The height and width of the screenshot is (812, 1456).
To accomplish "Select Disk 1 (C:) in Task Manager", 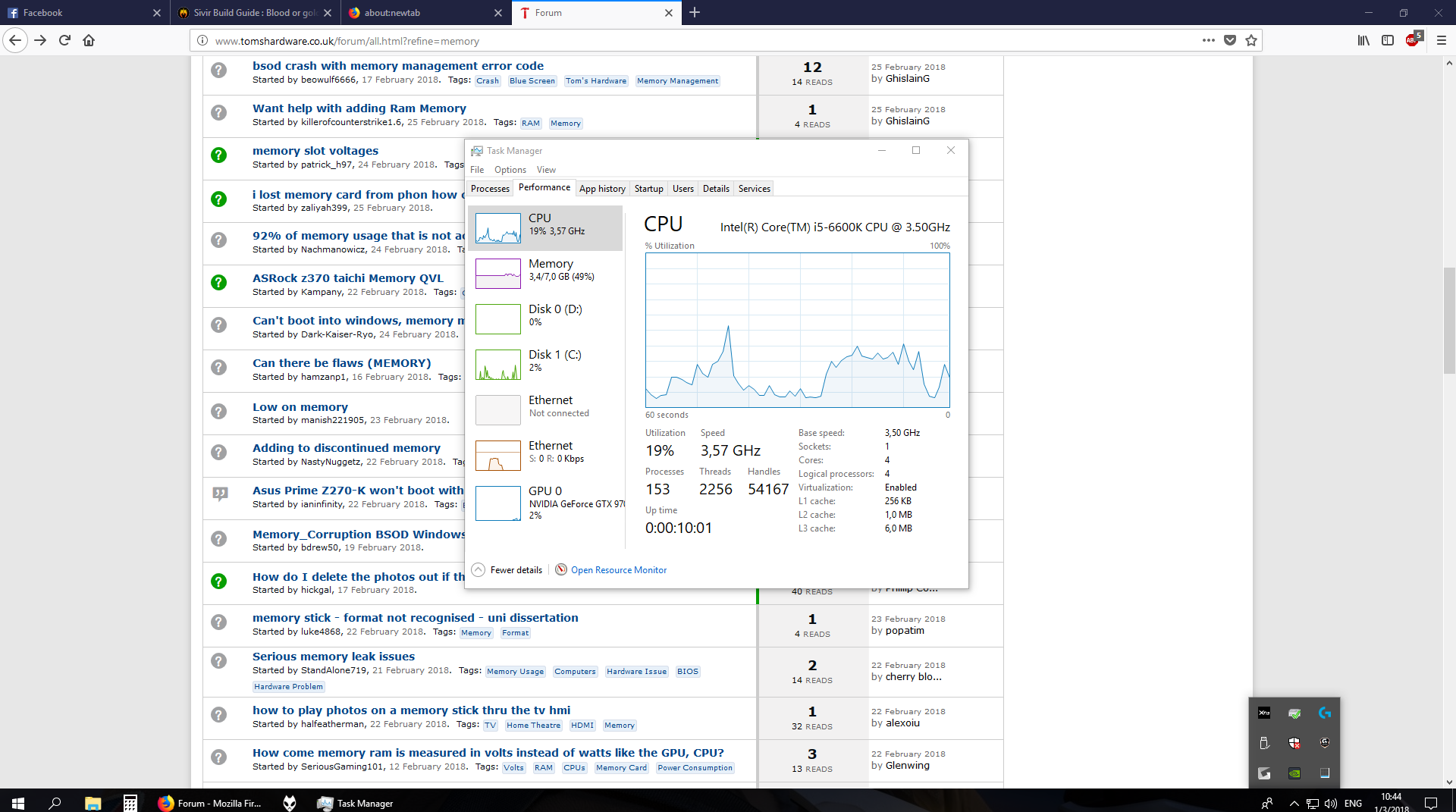I will click(545, 364).
